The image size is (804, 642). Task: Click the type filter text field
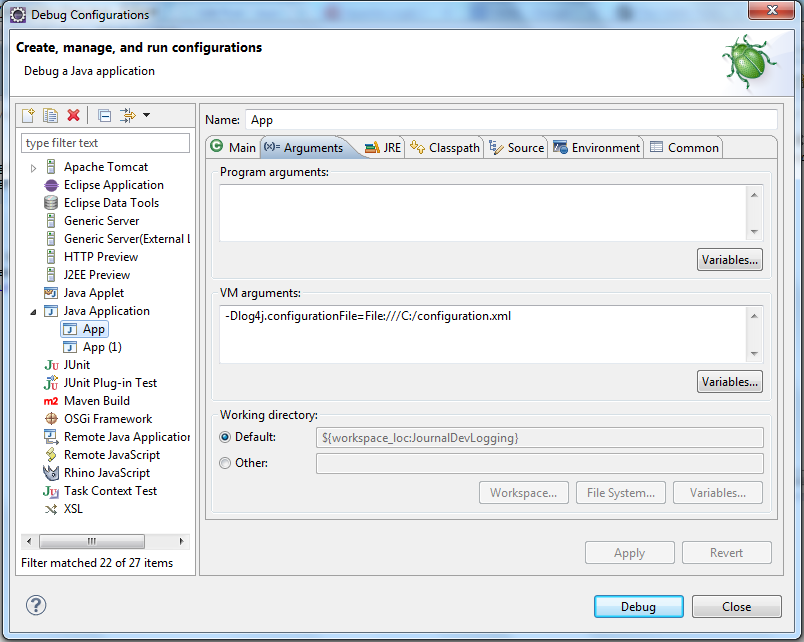pyautogui.click(x=106, y=143)
